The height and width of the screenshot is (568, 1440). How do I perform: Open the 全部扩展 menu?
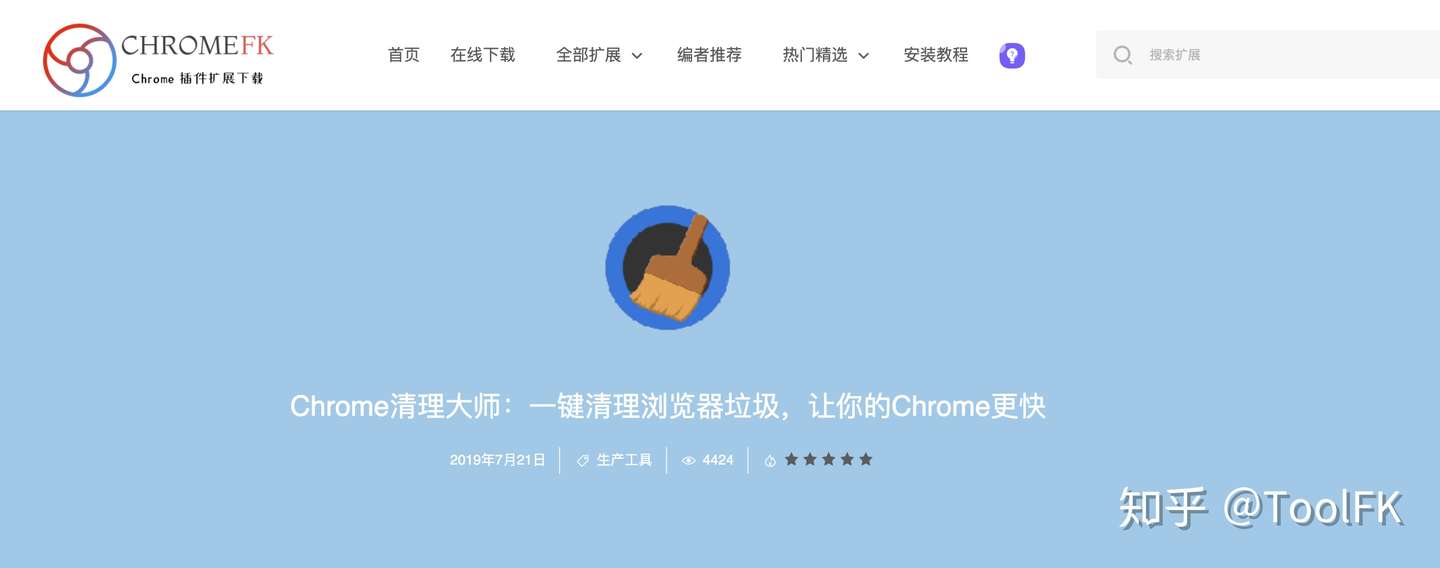click(x=589, y=55)
